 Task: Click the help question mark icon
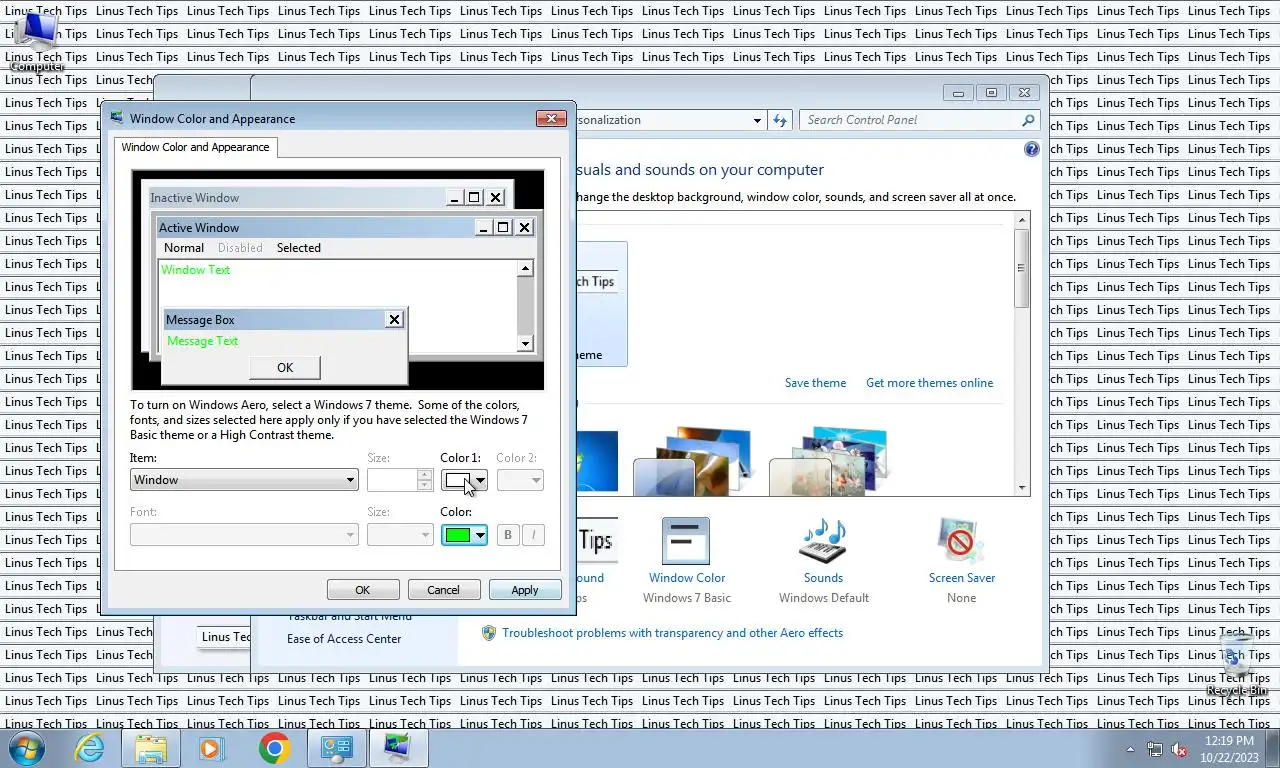[x=1031, y=149]
